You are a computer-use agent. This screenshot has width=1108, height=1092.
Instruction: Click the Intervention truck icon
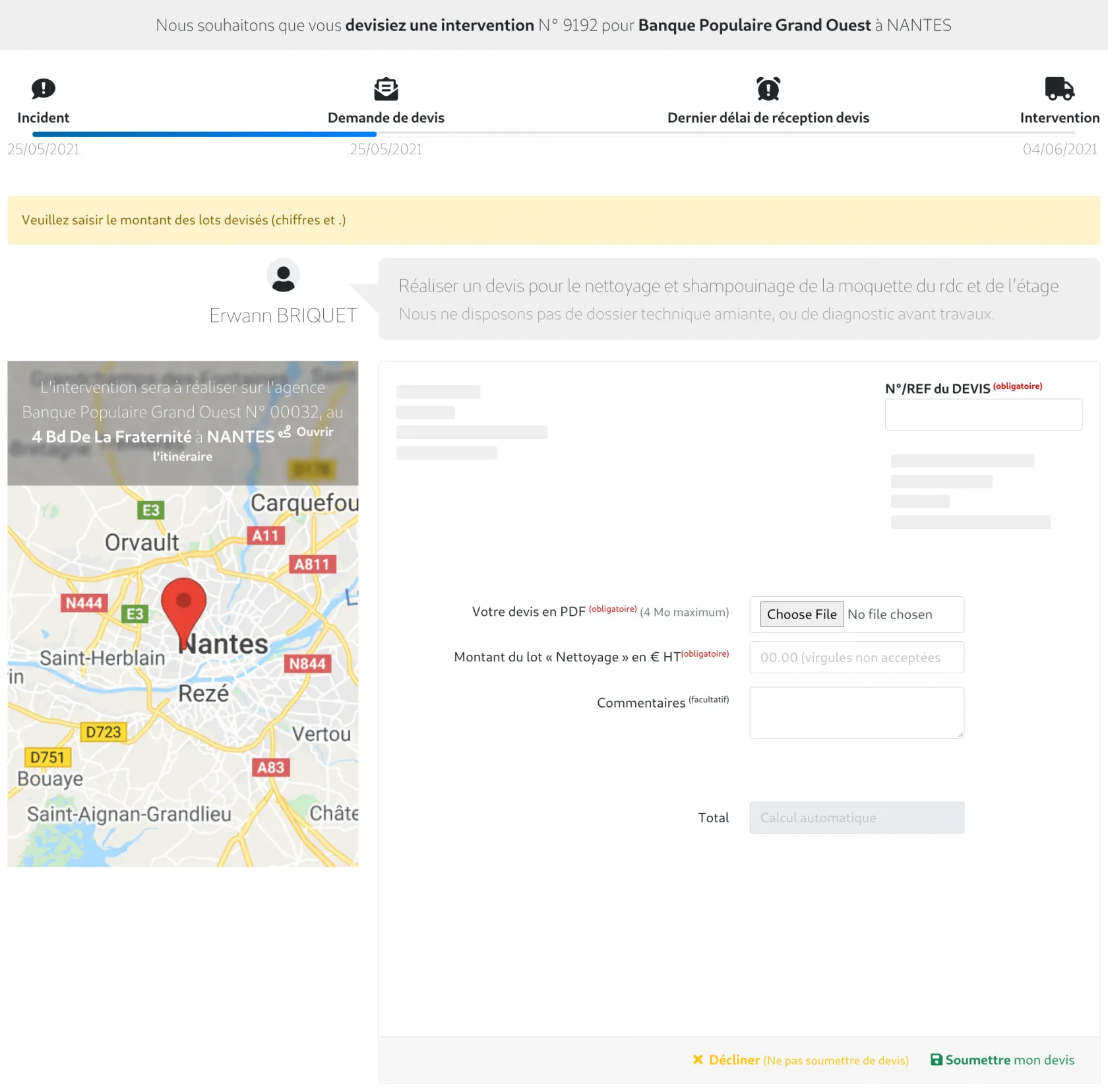pyautogui.click(x=1059, y=88)
